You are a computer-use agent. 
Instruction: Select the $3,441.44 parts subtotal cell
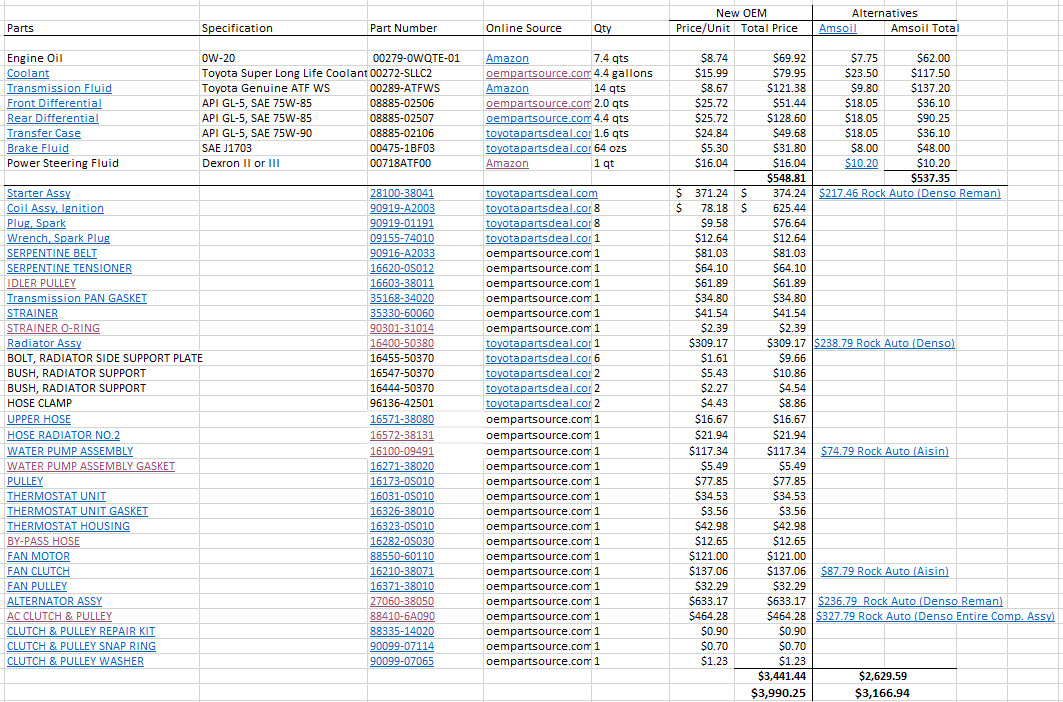point(773,676)
